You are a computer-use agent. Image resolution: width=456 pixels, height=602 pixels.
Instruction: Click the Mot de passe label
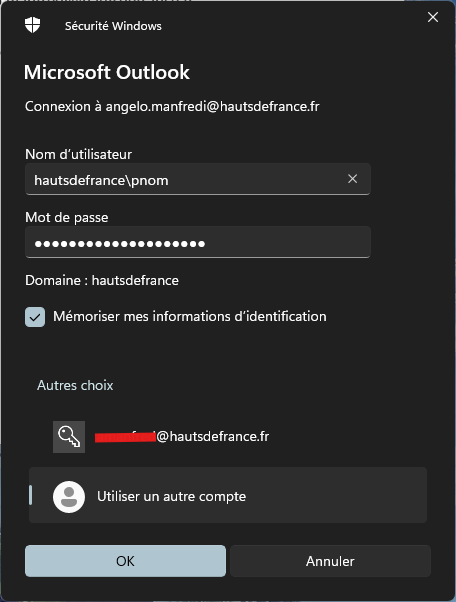pyautogui.click(x=67, y=217)
